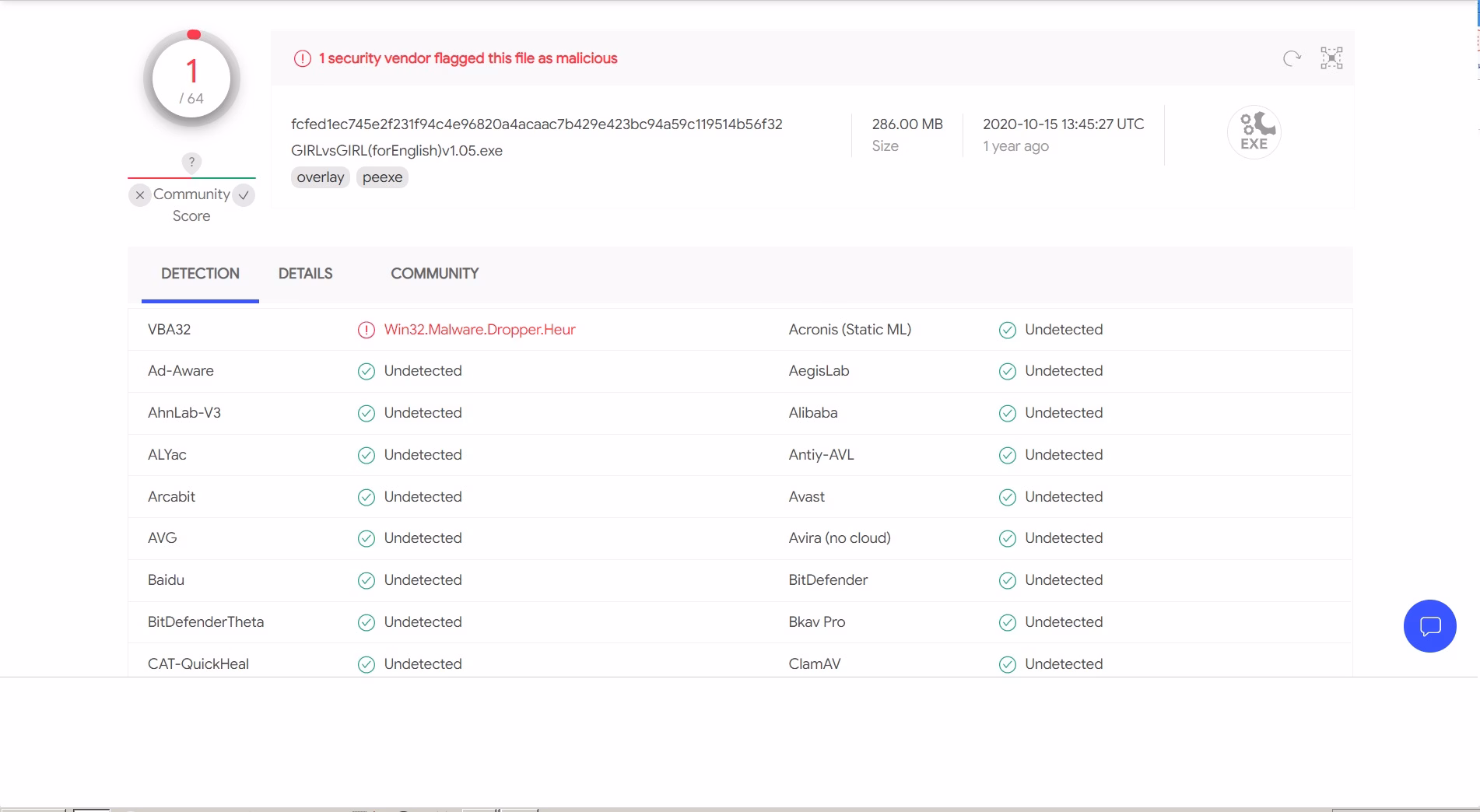This screenshot has width=1480, height=812.
Task: Click the EXE file type icon
Action: pyautogui.click(x=1254, y=132)
